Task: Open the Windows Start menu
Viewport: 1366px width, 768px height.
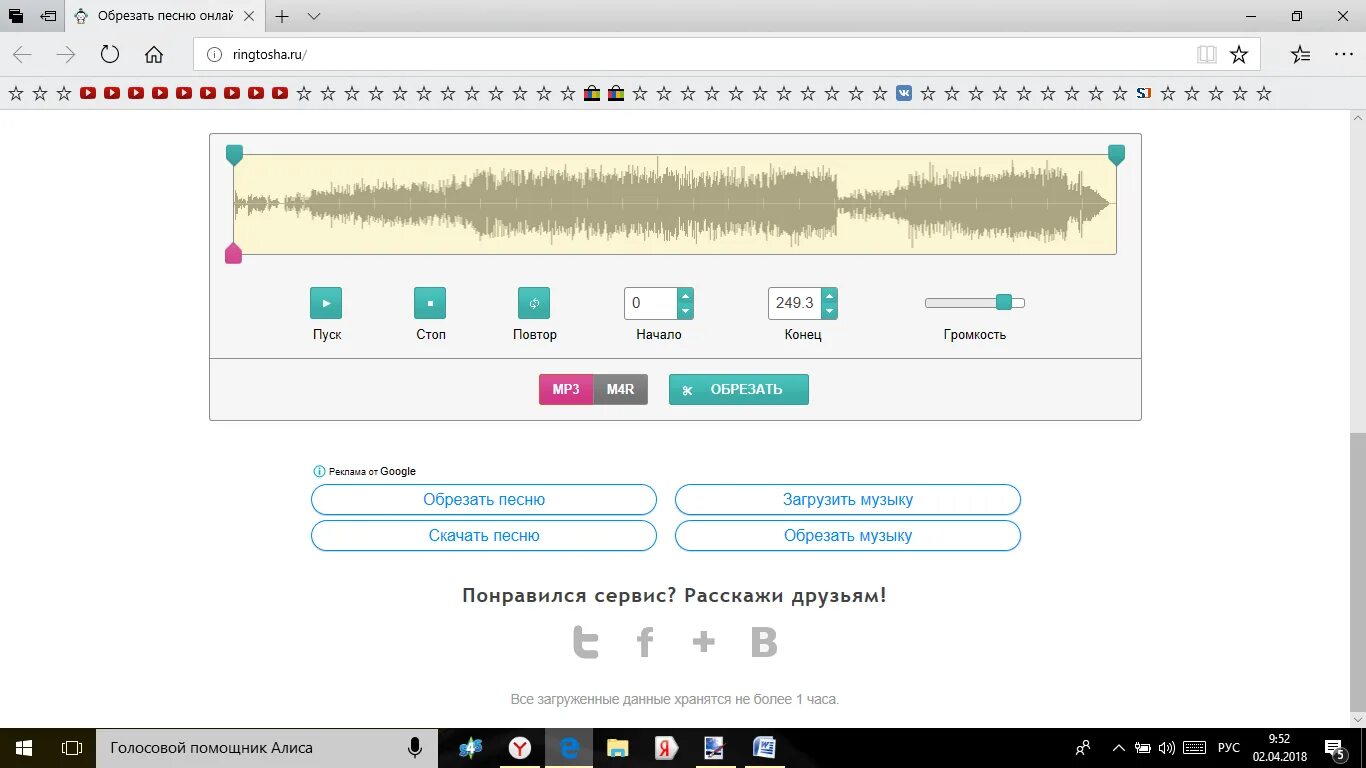Action: tap(24, 748)
